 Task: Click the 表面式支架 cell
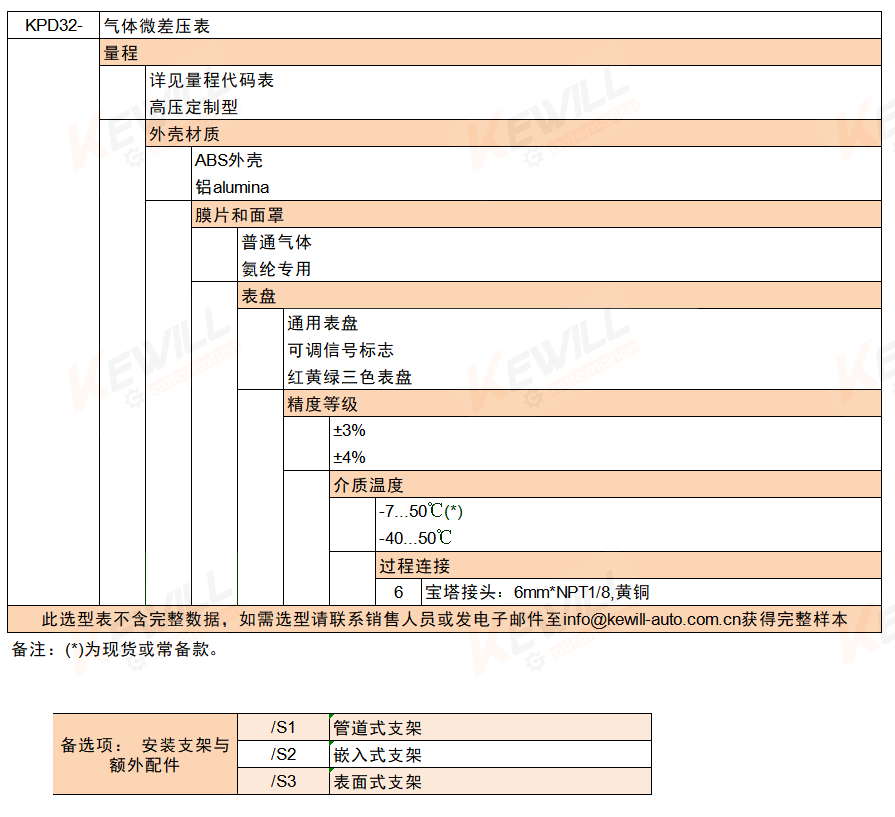tap(490, 781)
